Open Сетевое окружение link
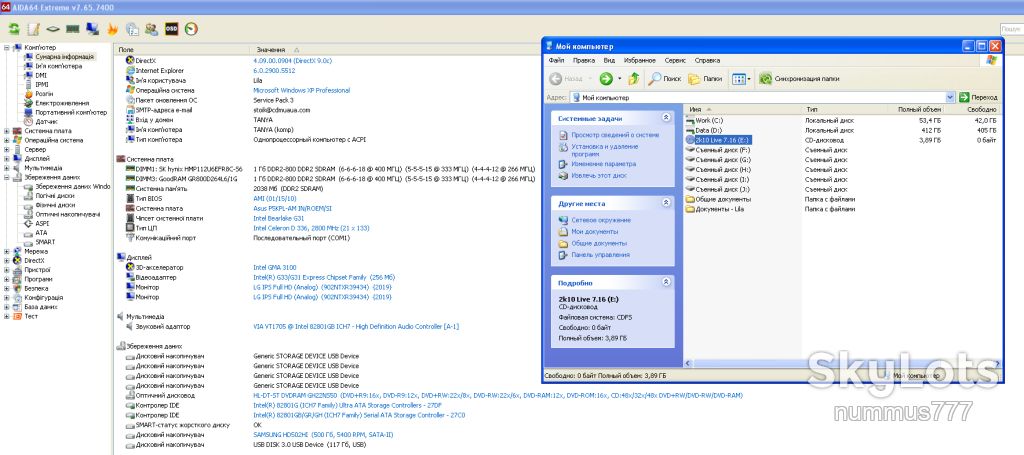 pyautogui.click(x=601, y=220)
